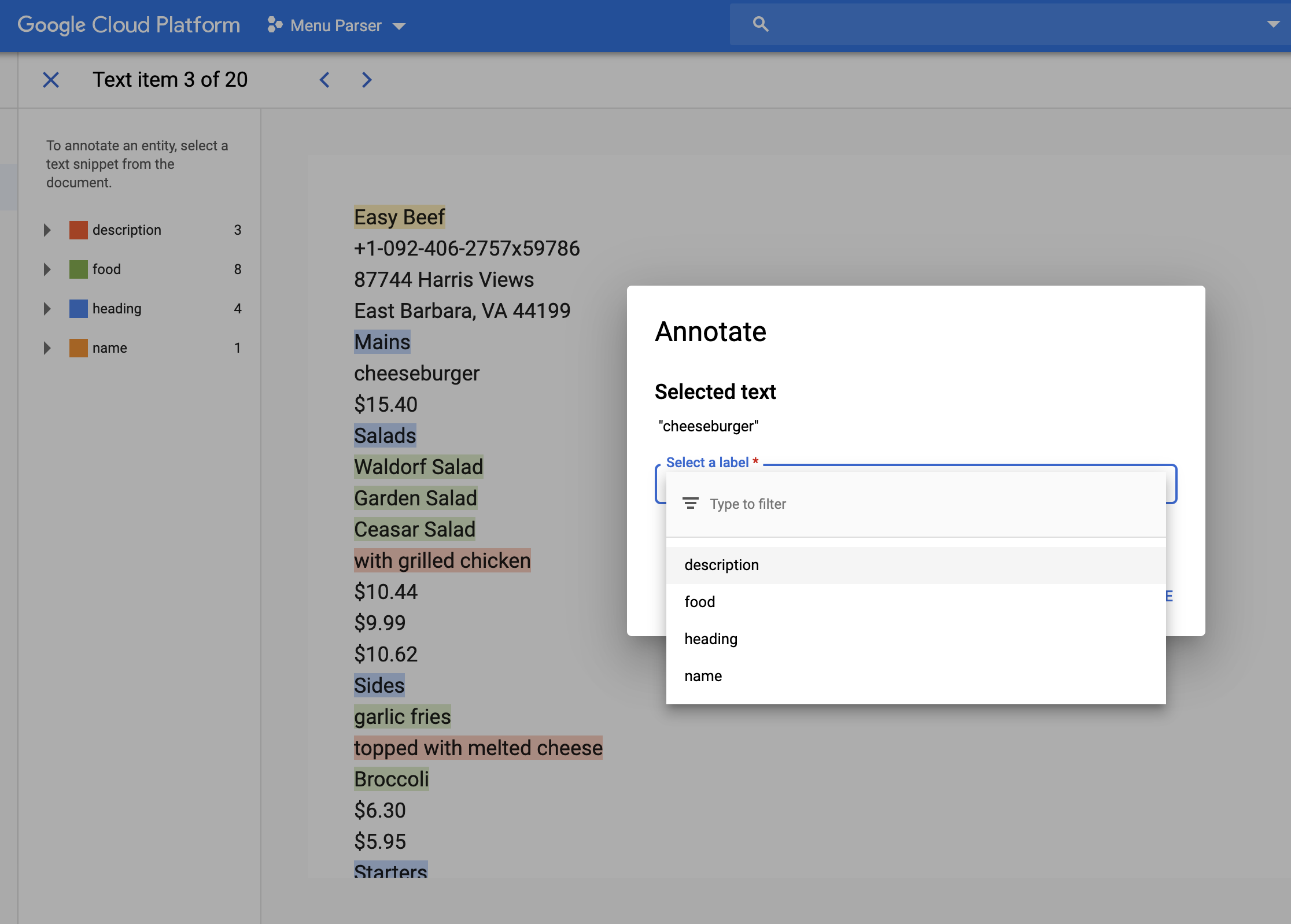Image resolution: width=1291 pixels, height=924 pixels.
Task: Click the orange description color swatch
Action: click(79, 230)
